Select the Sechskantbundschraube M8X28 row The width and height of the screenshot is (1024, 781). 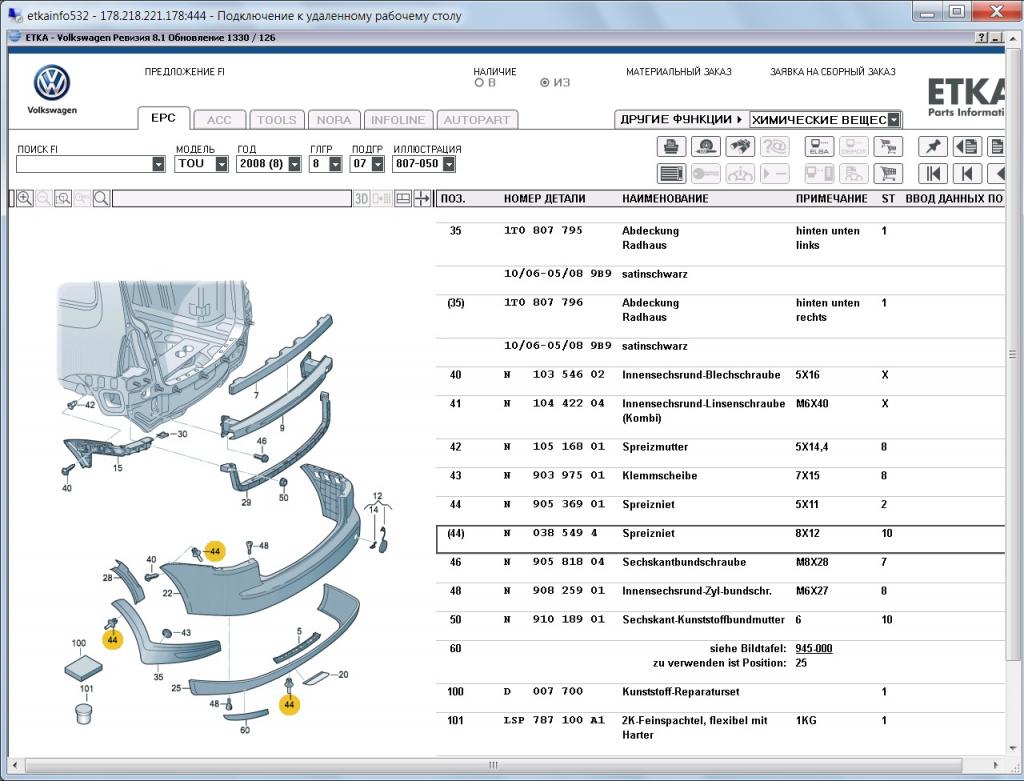click(720, 568)
